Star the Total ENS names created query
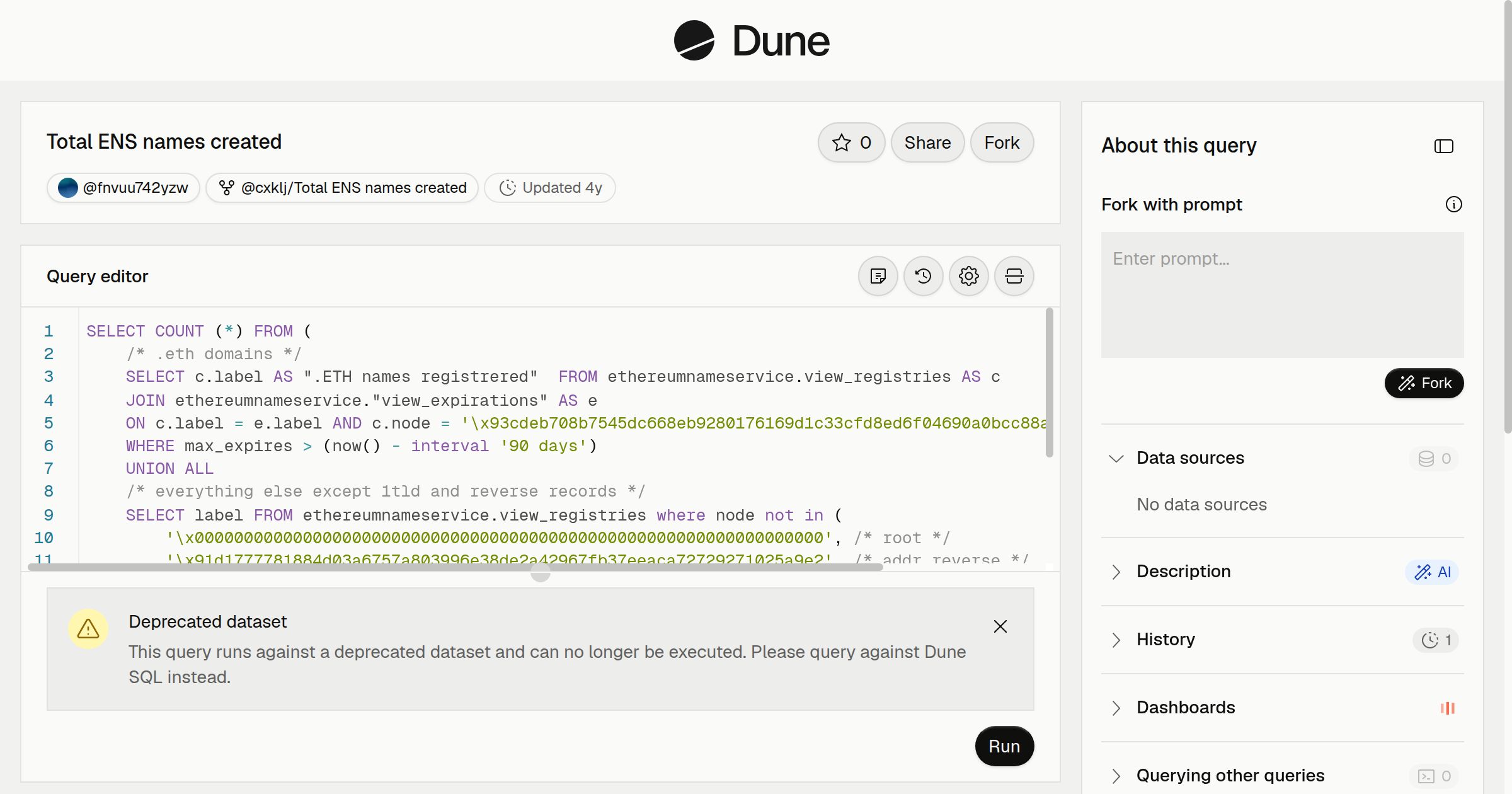 point(851,142)
